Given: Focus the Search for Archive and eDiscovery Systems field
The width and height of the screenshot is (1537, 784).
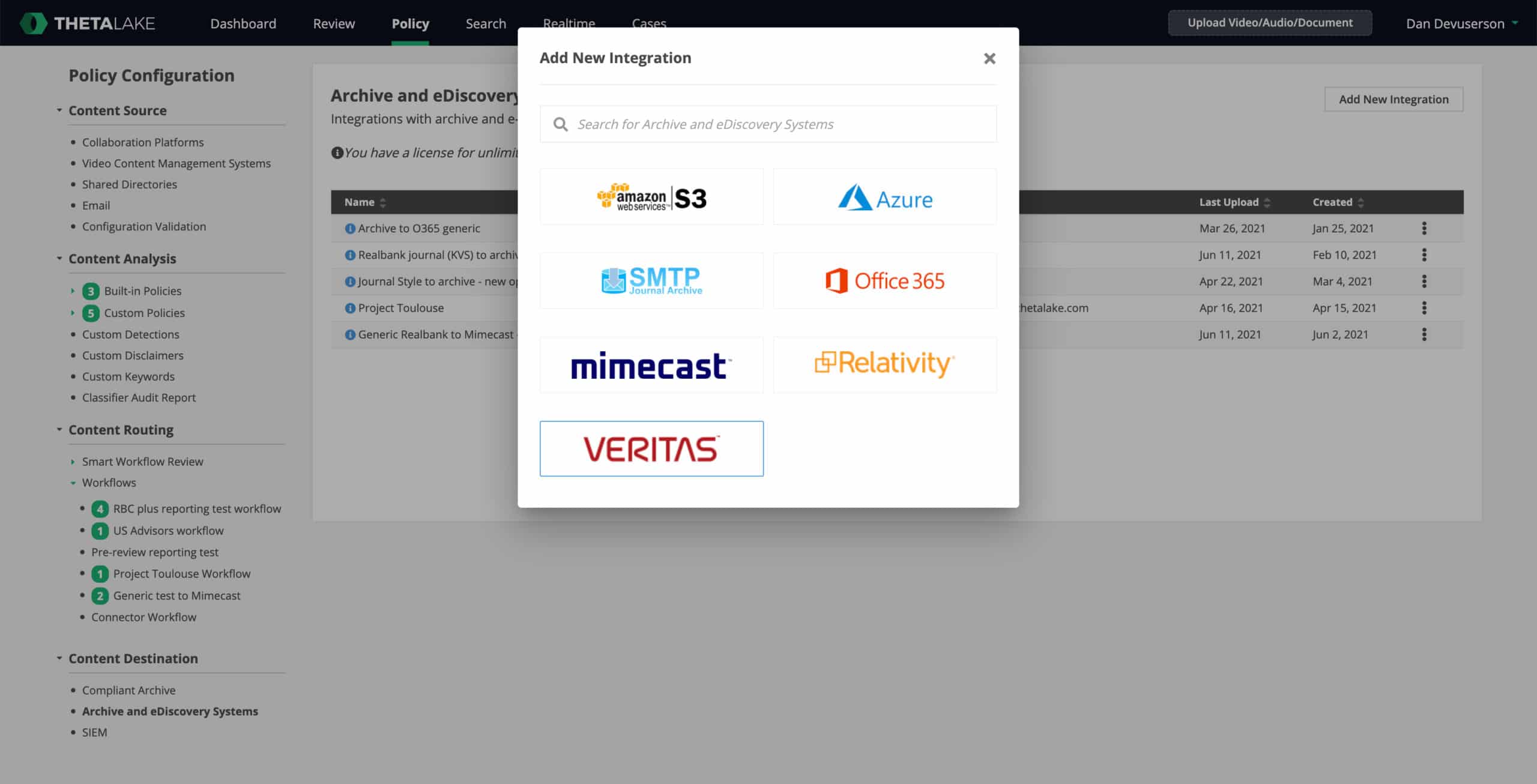Looking at the screenshot, I should pos(768,124).
